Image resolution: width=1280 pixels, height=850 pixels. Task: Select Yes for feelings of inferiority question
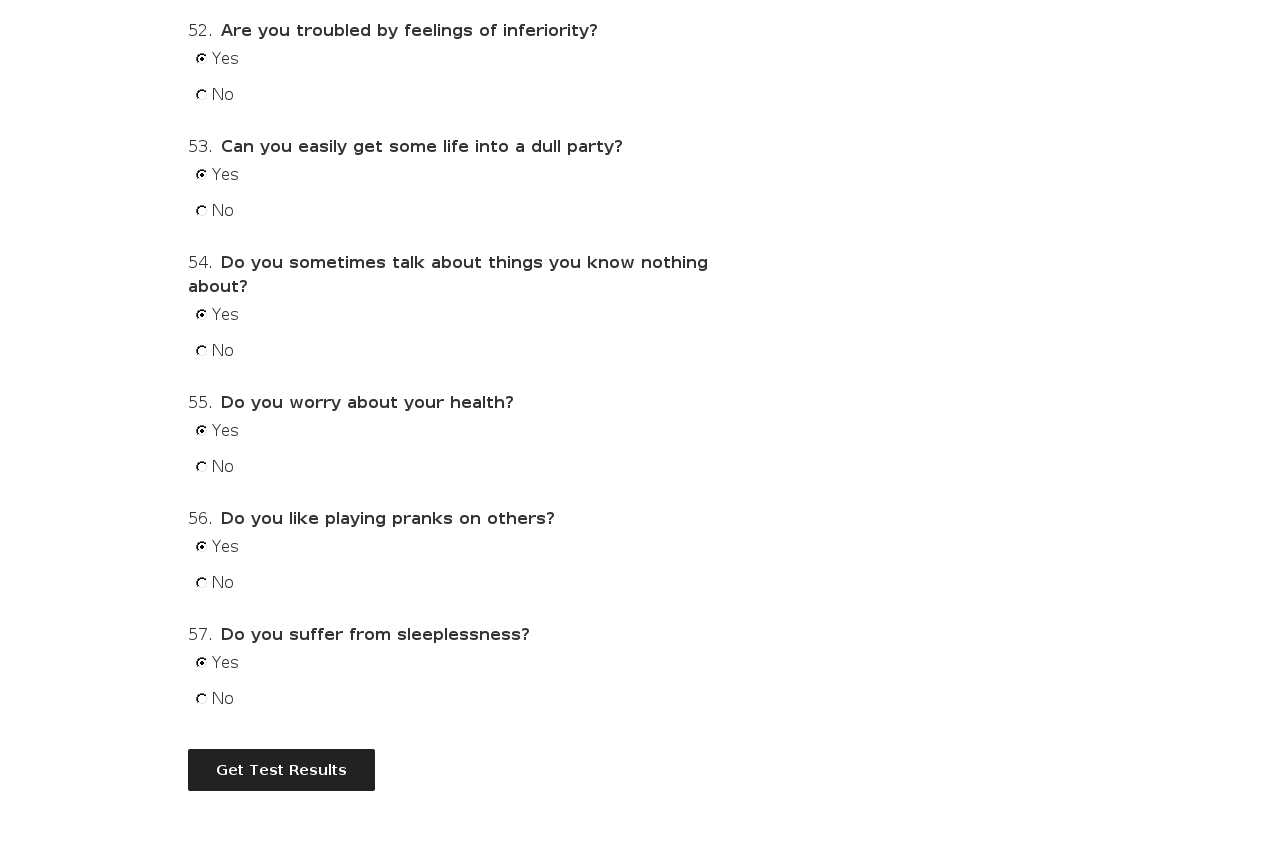tap(201, 59)
